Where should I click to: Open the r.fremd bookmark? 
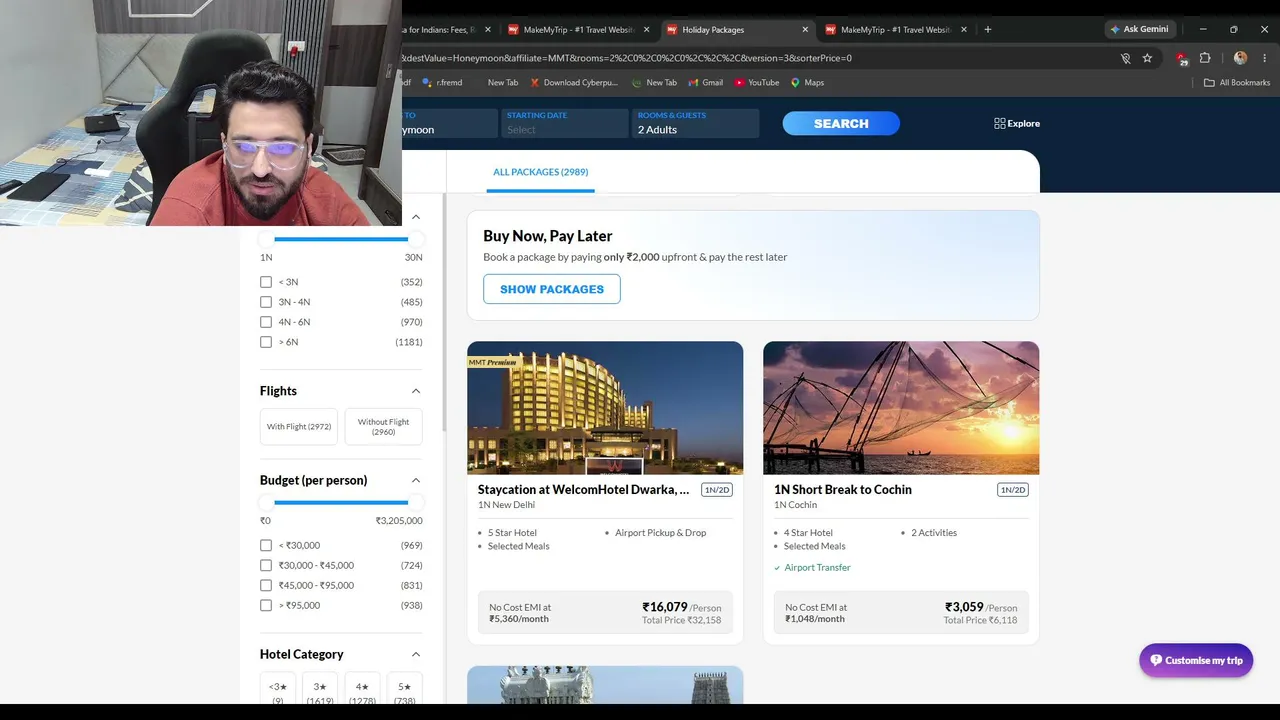pos(442,83)
